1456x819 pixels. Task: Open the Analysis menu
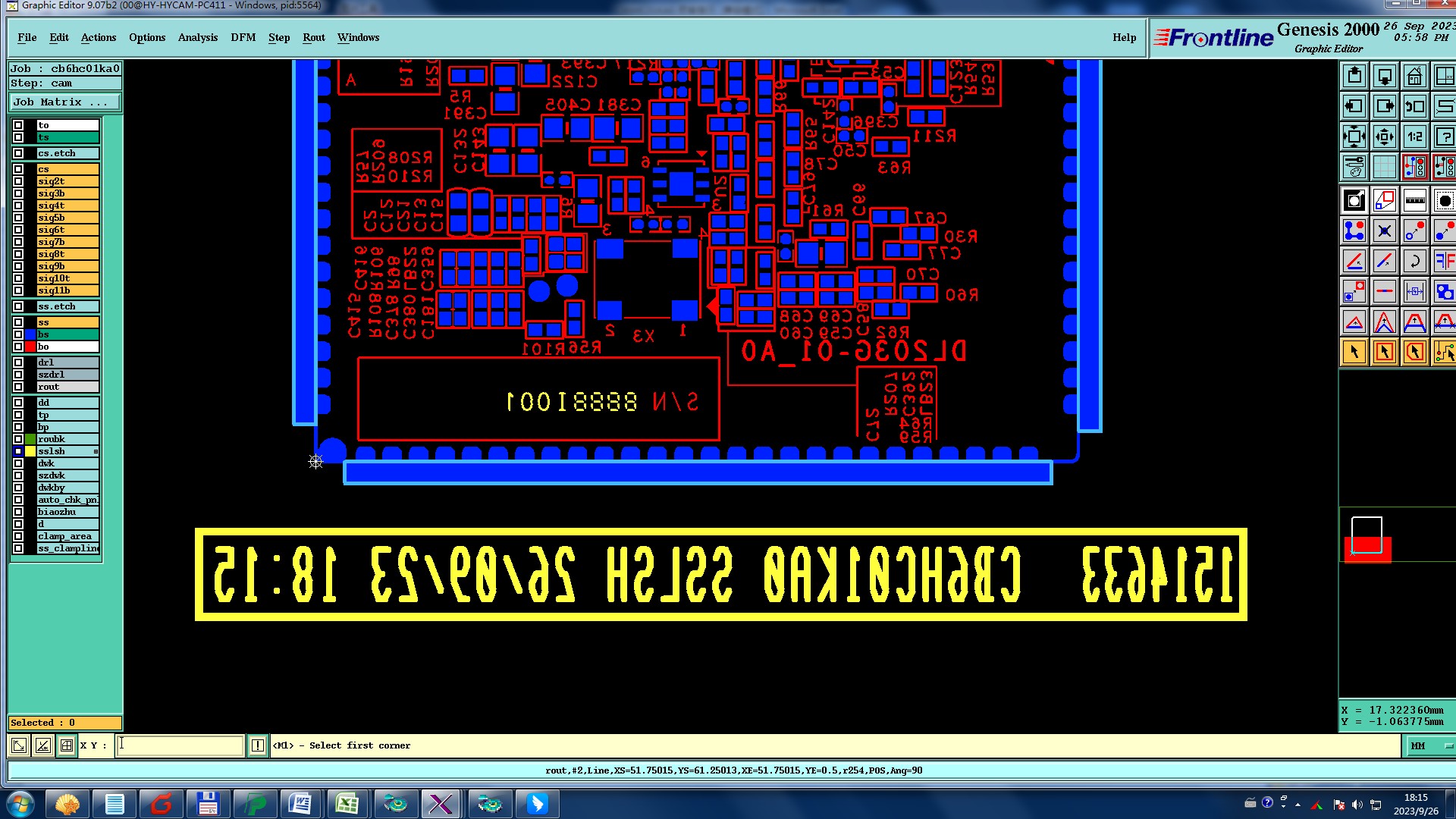coord(197,37)
